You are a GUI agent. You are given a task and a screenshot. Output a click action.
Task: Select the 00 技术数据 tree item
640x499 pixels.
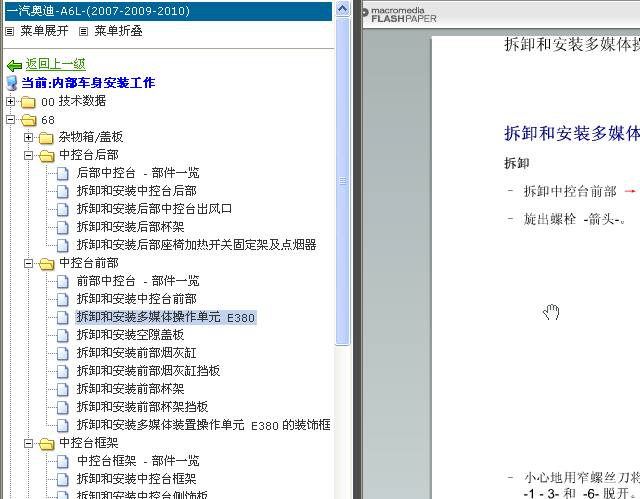click(73, 101)
